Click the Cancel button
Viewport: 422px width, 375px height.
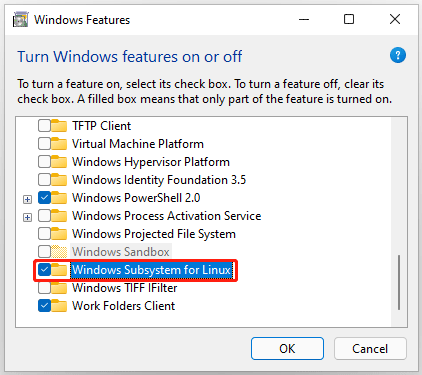coord(370,349)
